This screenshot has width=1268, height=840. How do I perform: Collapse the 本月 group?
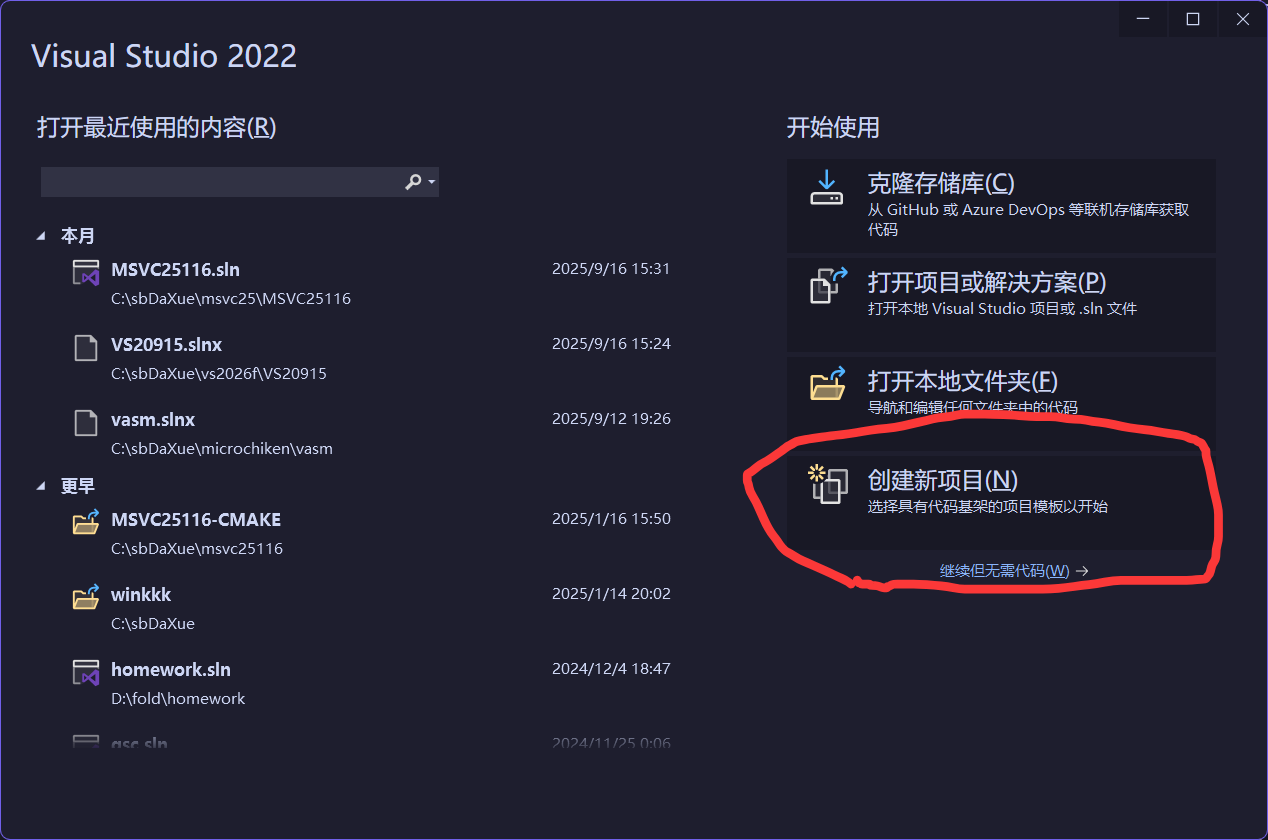[x=41, y=236]
